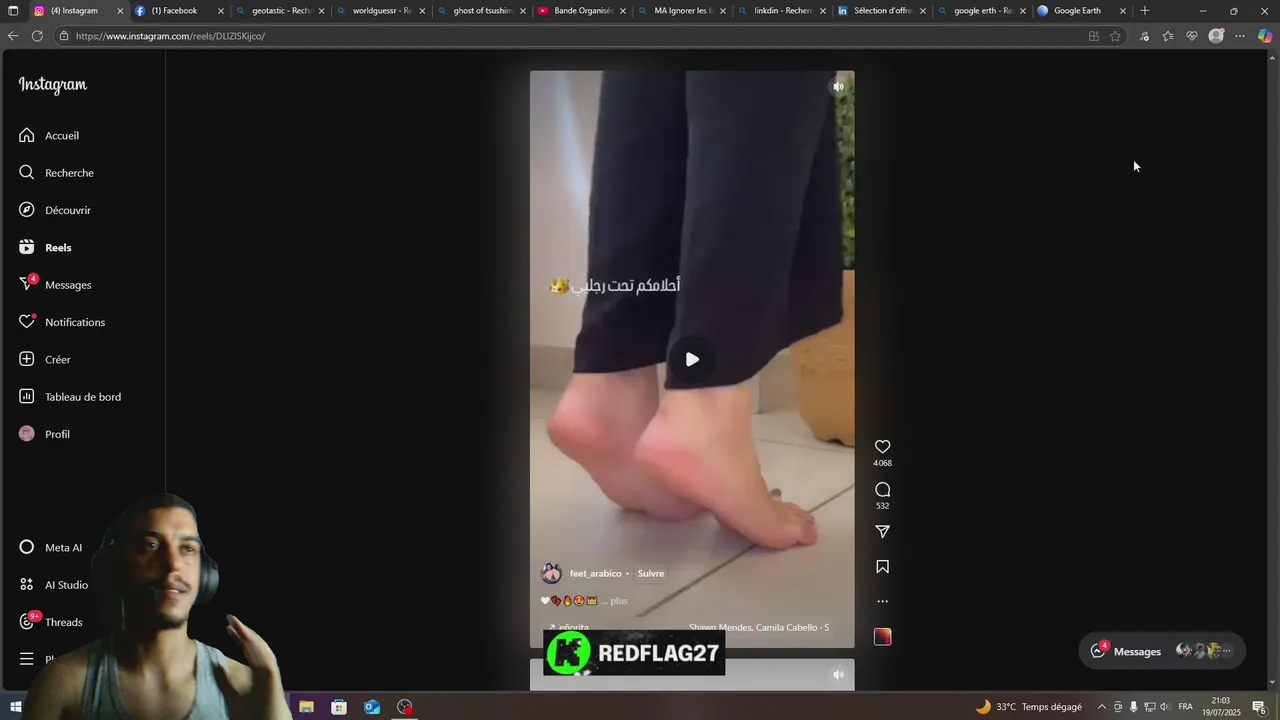Toggle the reel's sound with the speaker icon
This screenshot has width=1280, height=720.
pos(838,87)
